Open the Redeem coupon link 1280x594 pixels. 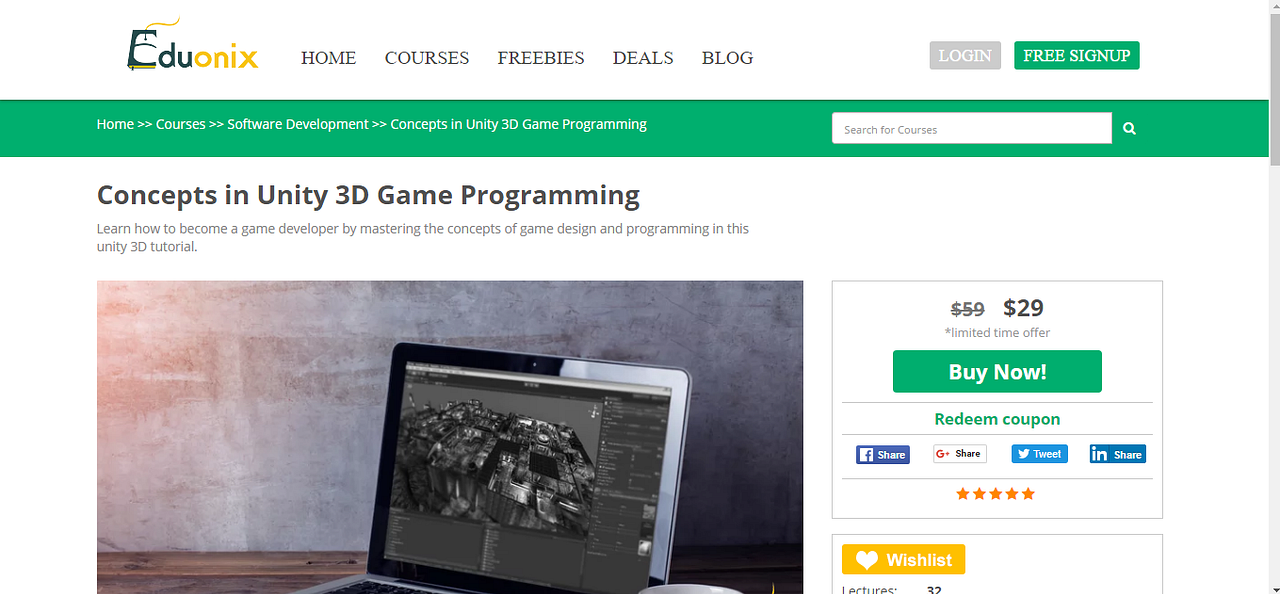coord(997,419)
